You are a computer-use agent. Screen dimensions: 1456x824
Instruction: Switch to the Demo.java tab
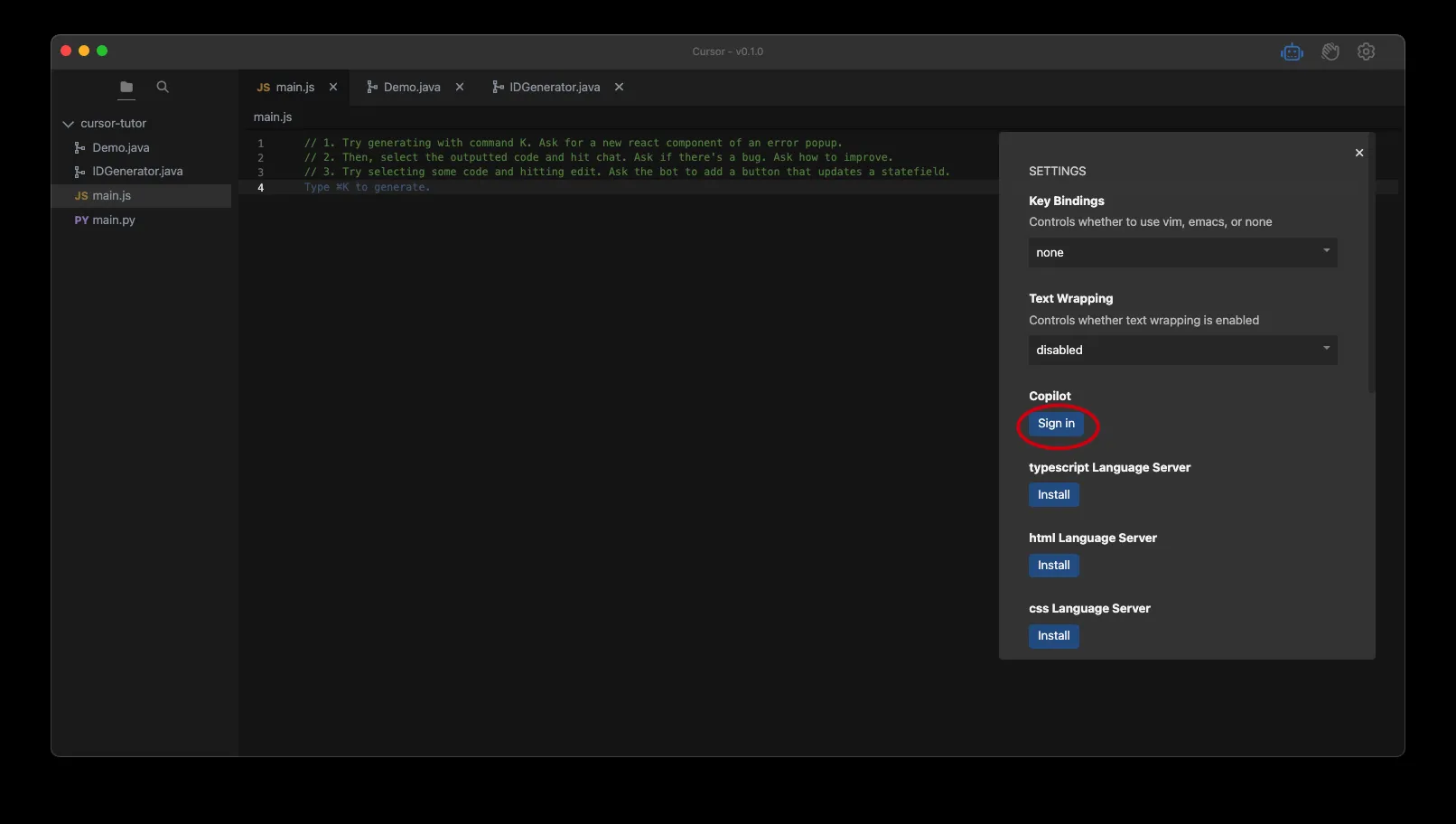pos(411,88)
